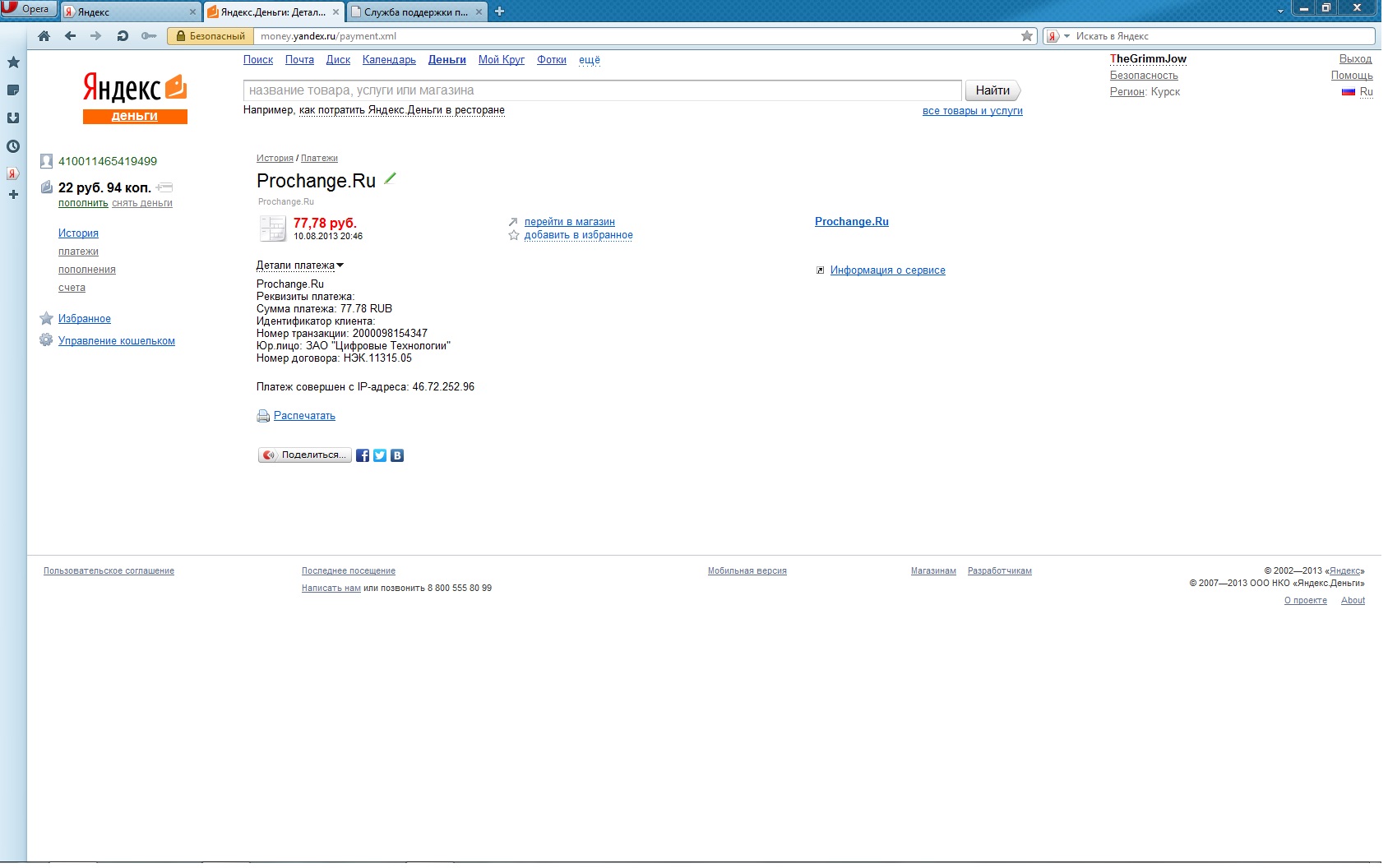Open the Opera notes panel icon
The height and width of the screenshot is (868, 1388).
(x=13, y=90)
